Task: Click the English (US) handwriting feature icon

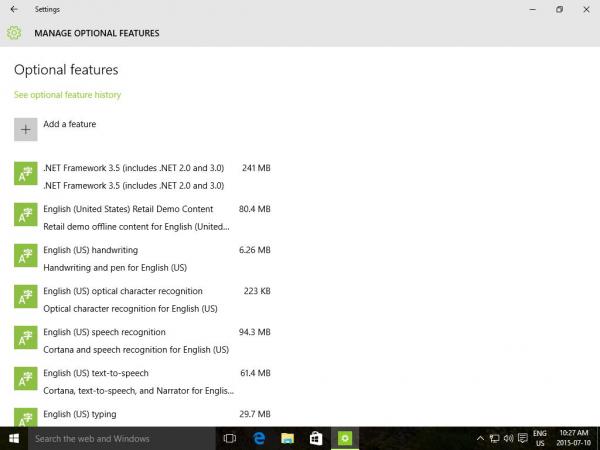Action: click(26, 256)
